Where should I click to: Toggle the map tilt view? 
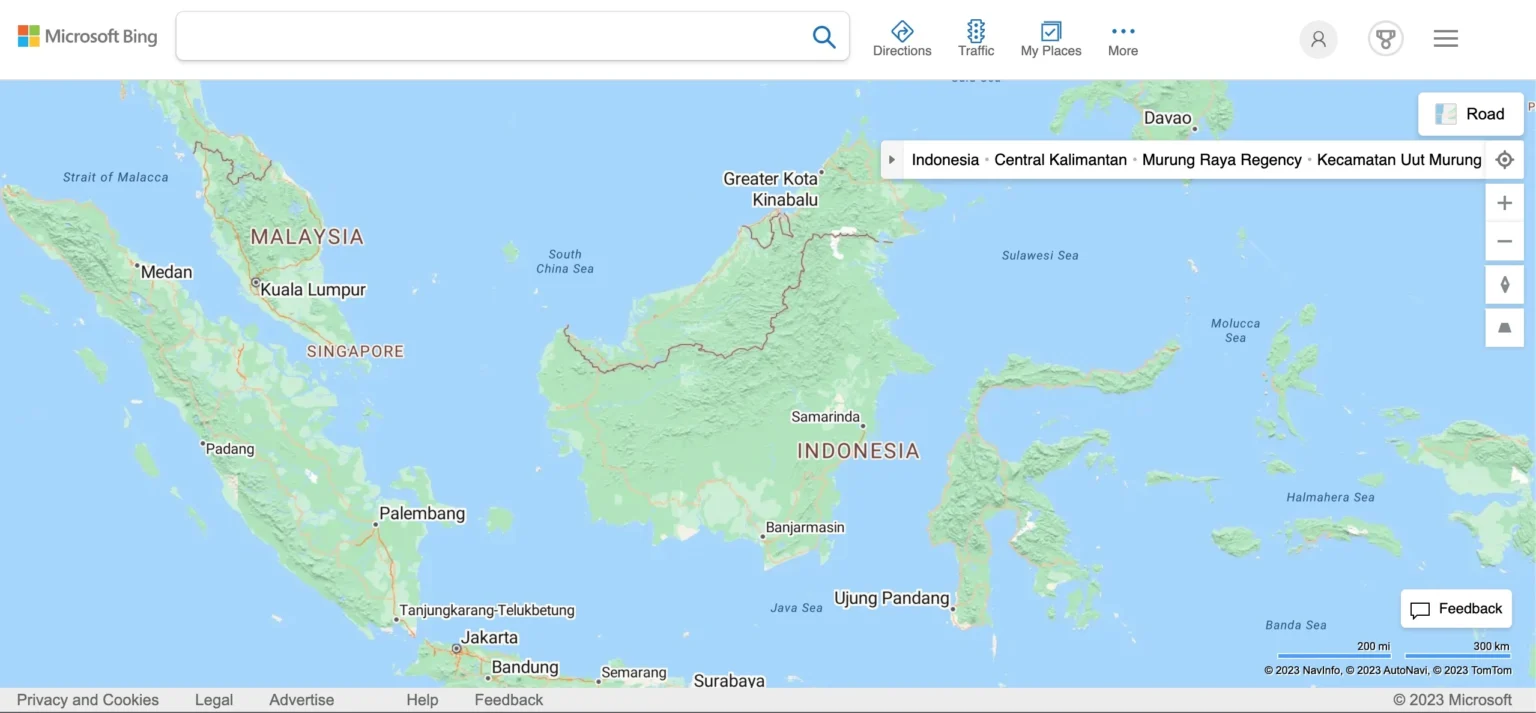click(1504, 327)
